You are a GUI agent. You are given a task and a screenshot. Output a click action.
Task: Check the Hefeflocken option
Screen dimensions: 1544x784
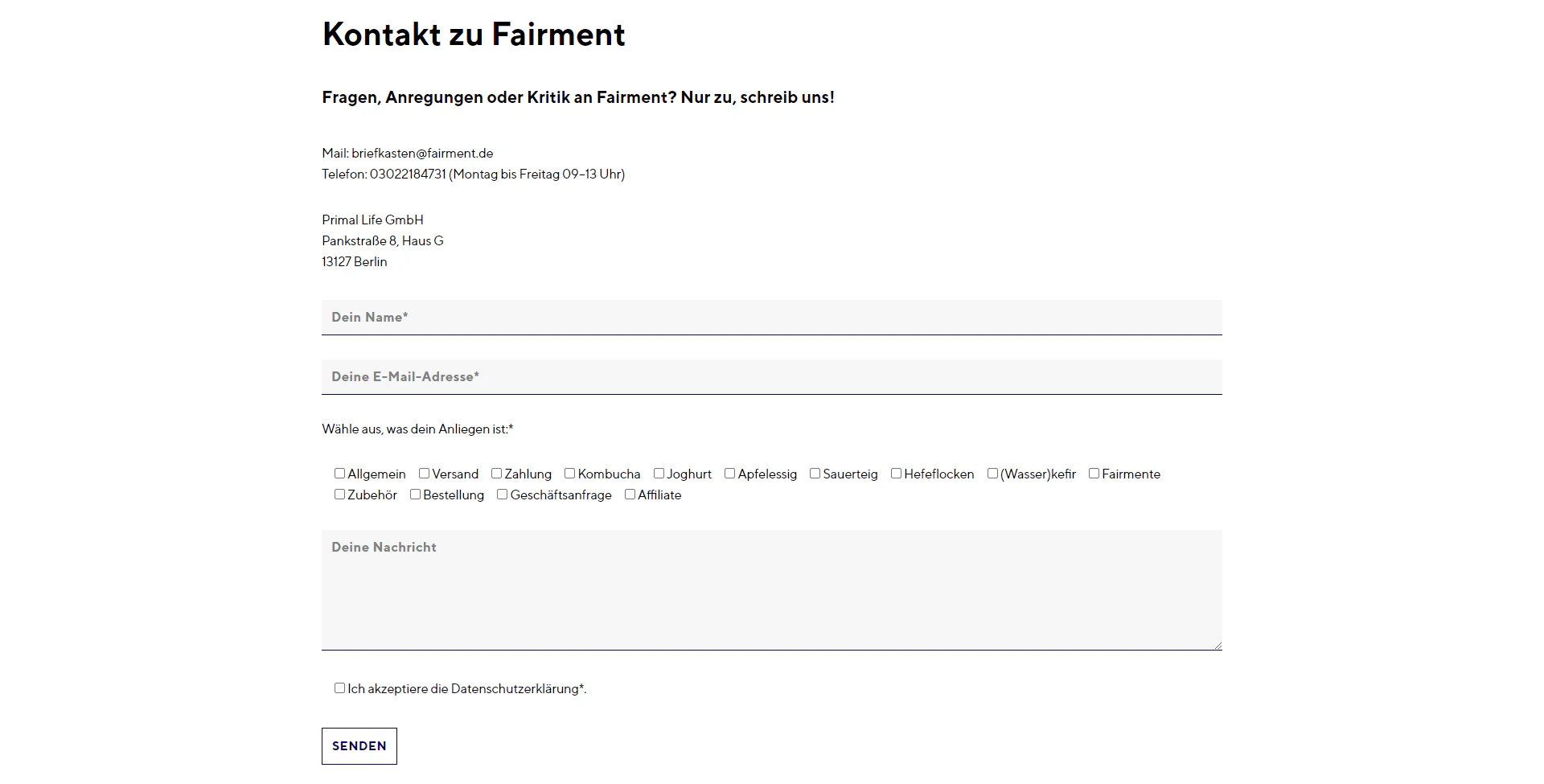tap(896, 474)
